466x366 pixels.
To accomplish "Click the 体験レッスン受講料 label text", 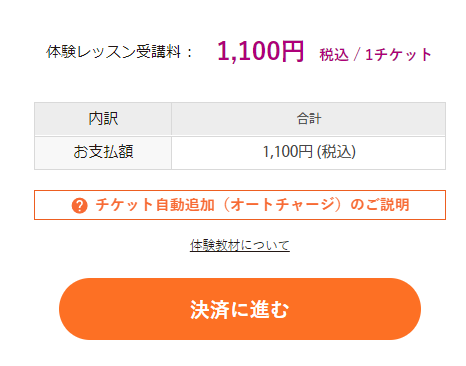I will 113,52.
